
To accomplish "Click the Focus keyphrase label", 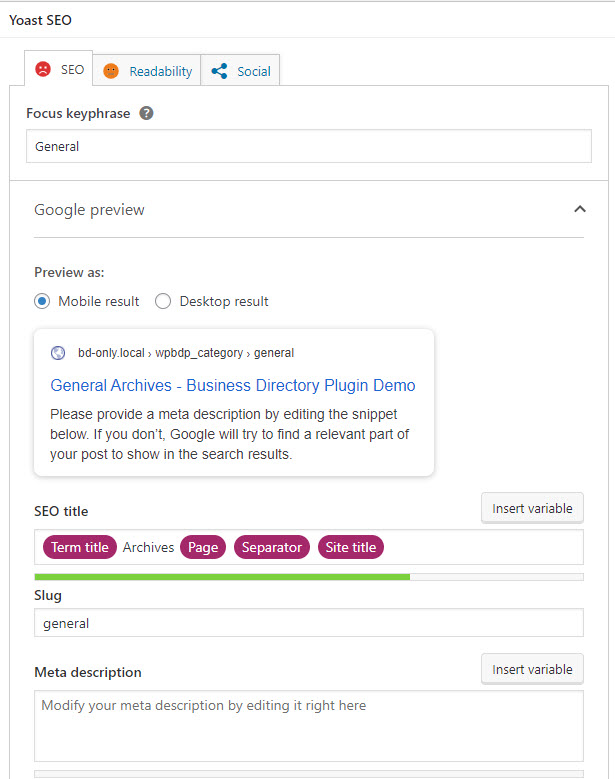I will point(78,113).
